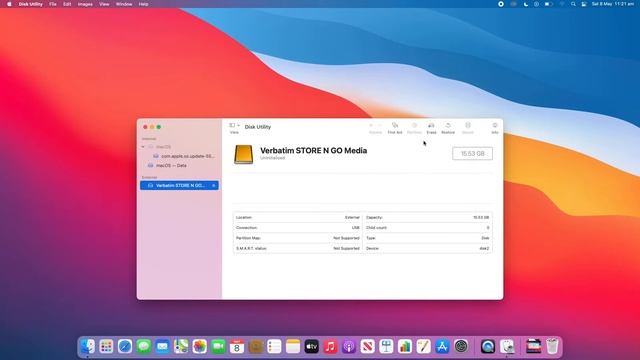Image resolution: width=640 pixels, height=360 pixels.
Task: Open Maps from the Dock
Action: tap(181, 347)
